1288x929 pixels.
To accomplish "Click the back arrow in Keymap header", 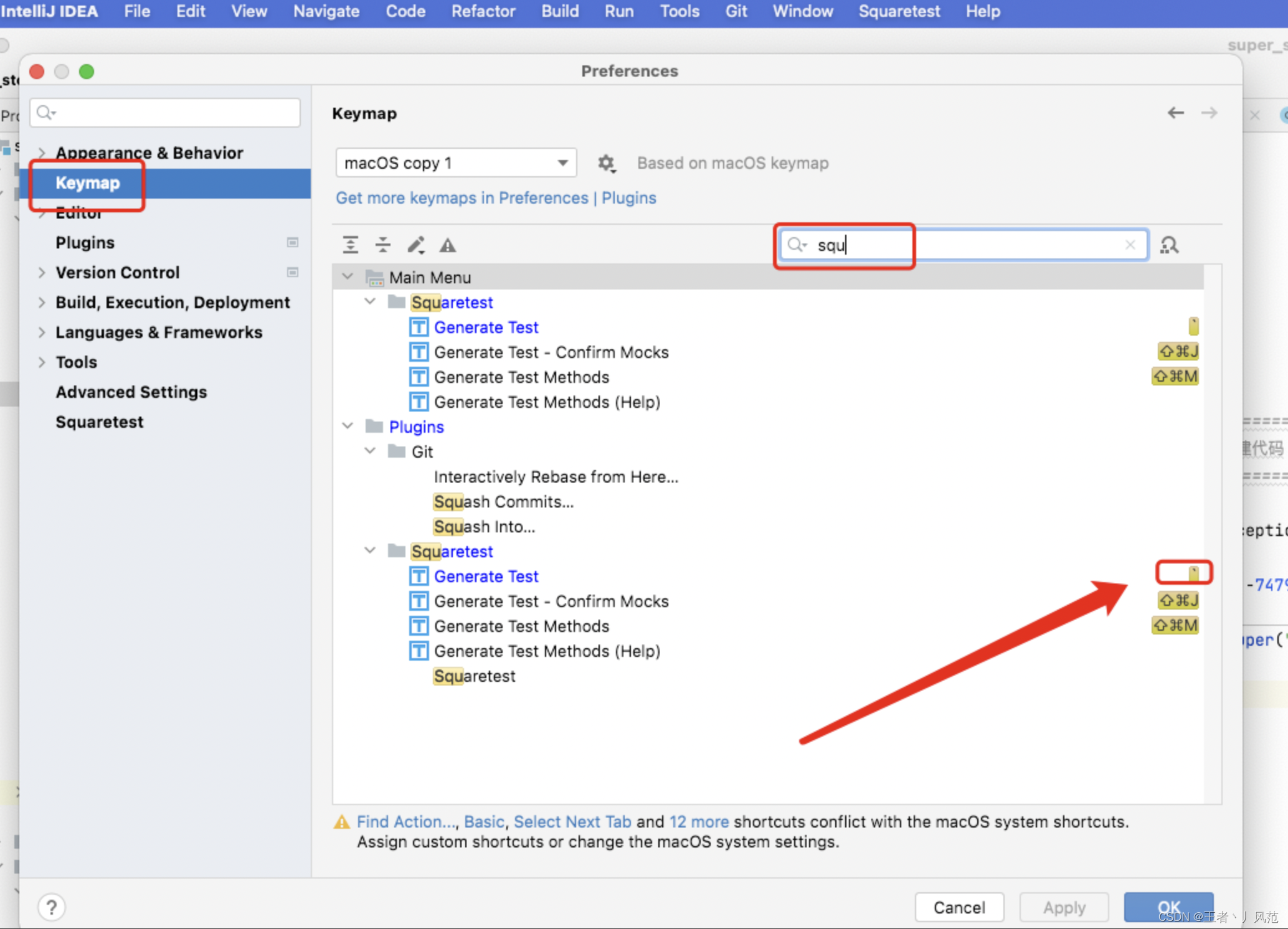I will click(1175, 113).
